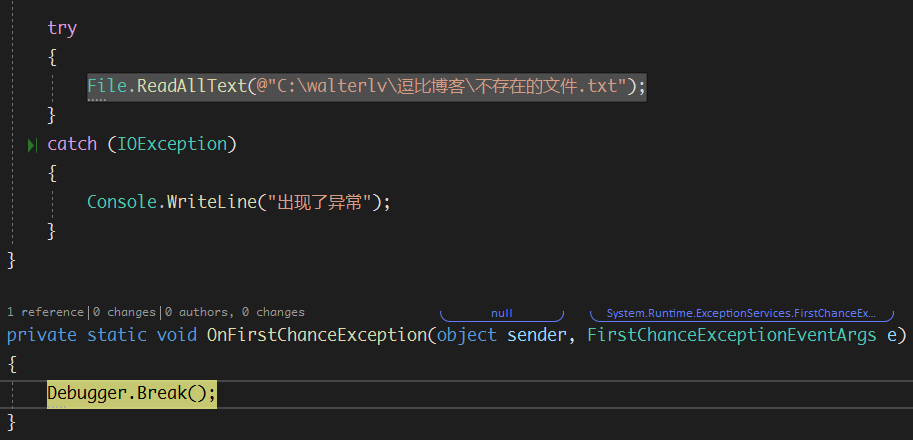
Task: Click the OnFirstChanceException method name
Action: tap(316, 334)
